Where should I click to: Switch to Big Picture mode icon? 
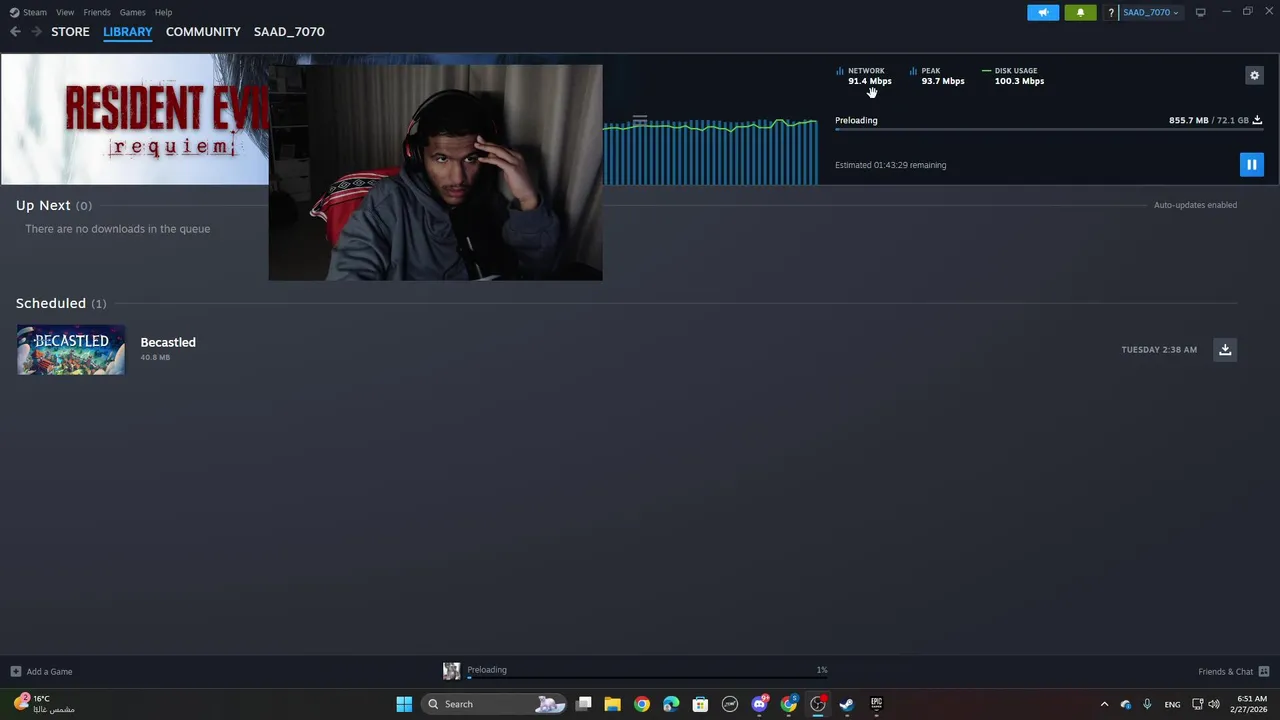click(x=1200, y=12)
